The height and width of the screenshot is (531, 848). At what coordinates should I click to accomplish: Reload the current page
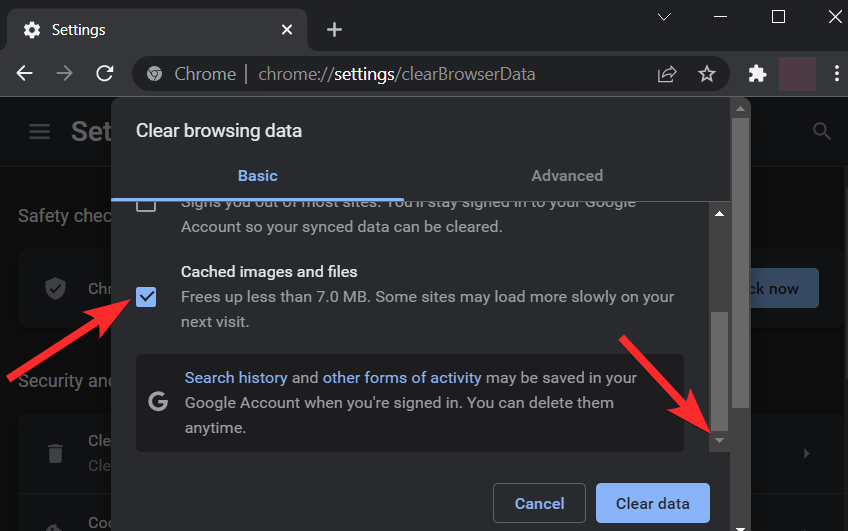pyautogui.click(x=104, y=73)
